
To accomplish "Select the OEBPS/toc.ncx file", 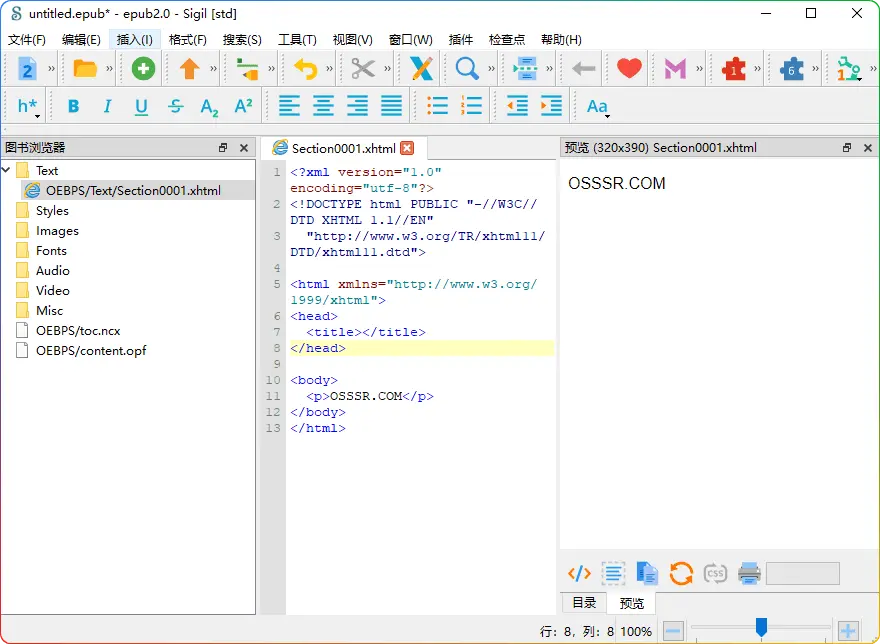I will click(x=78, y=331).
